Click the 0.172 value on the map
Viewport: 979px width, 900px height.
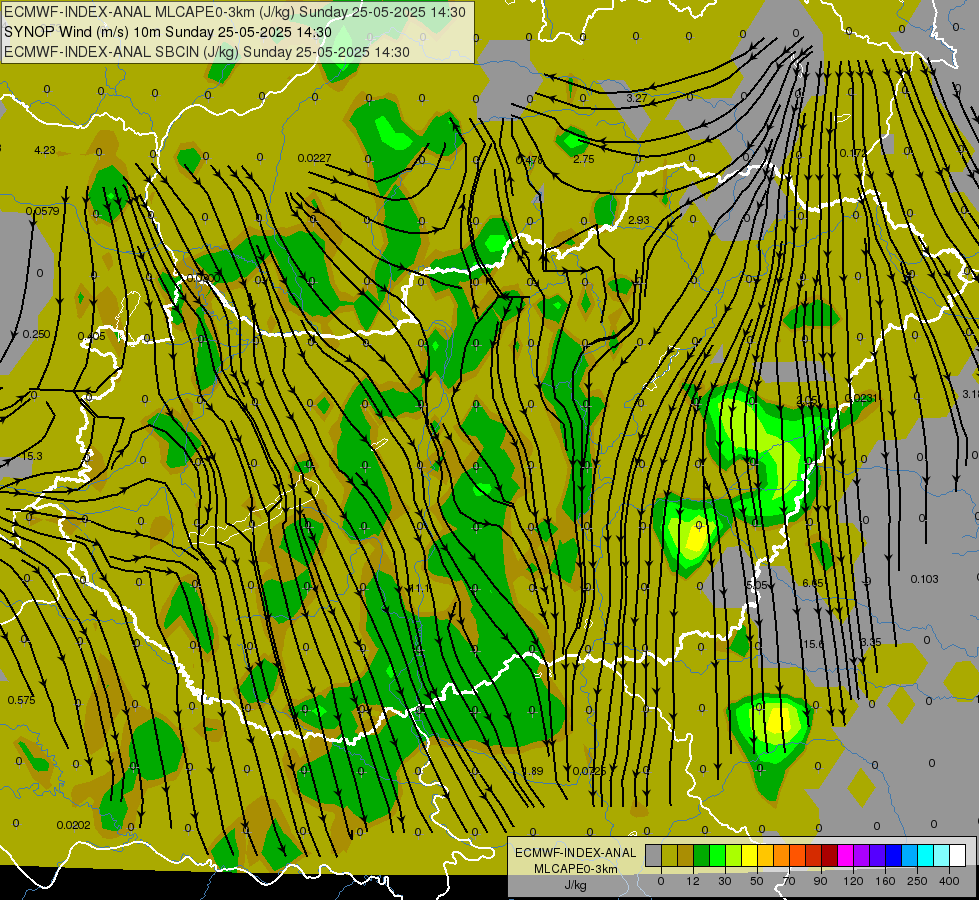coord(853,153)
